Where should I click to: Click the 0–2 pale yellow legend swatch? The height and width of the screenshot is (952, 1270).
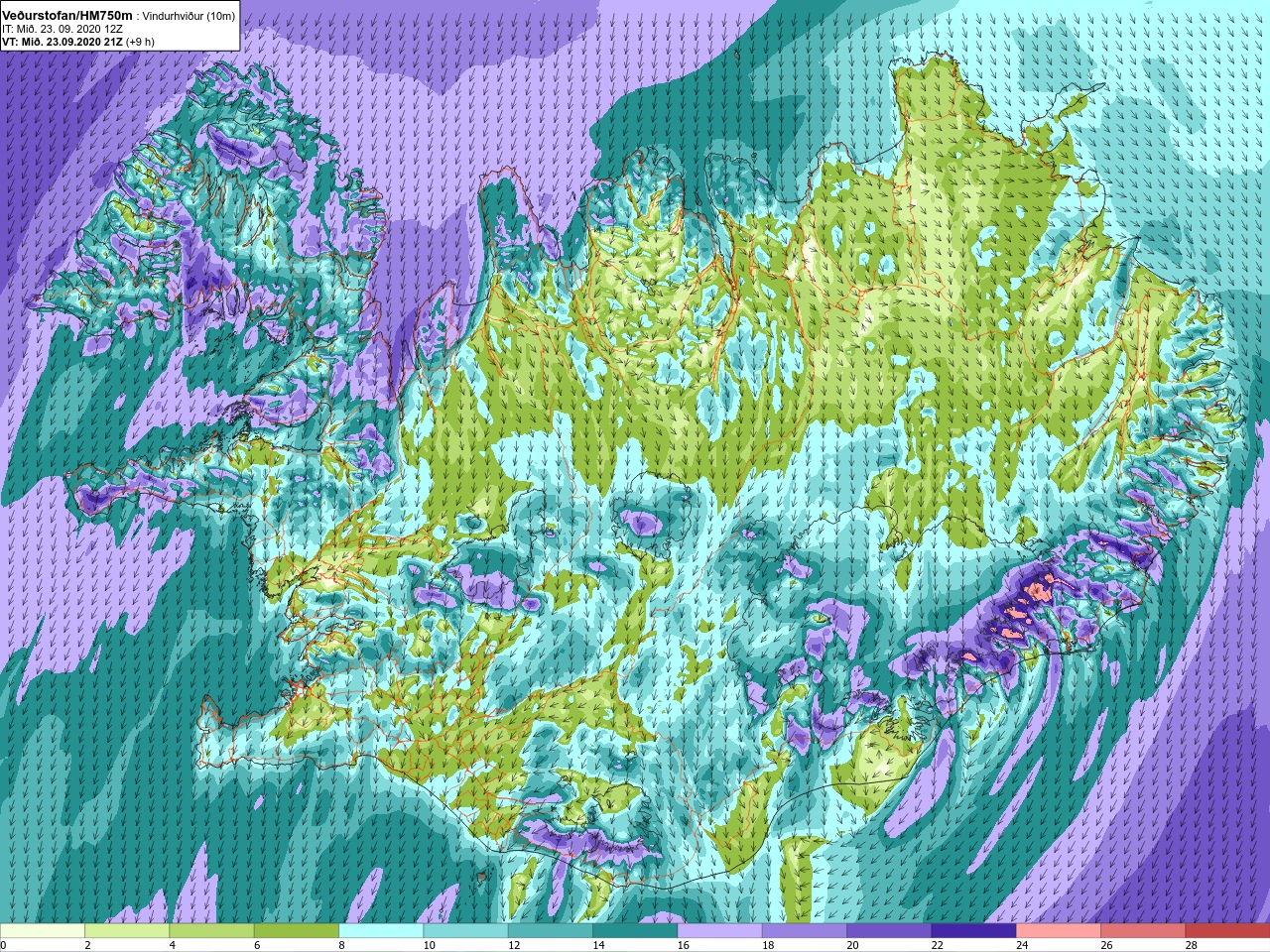42,931
